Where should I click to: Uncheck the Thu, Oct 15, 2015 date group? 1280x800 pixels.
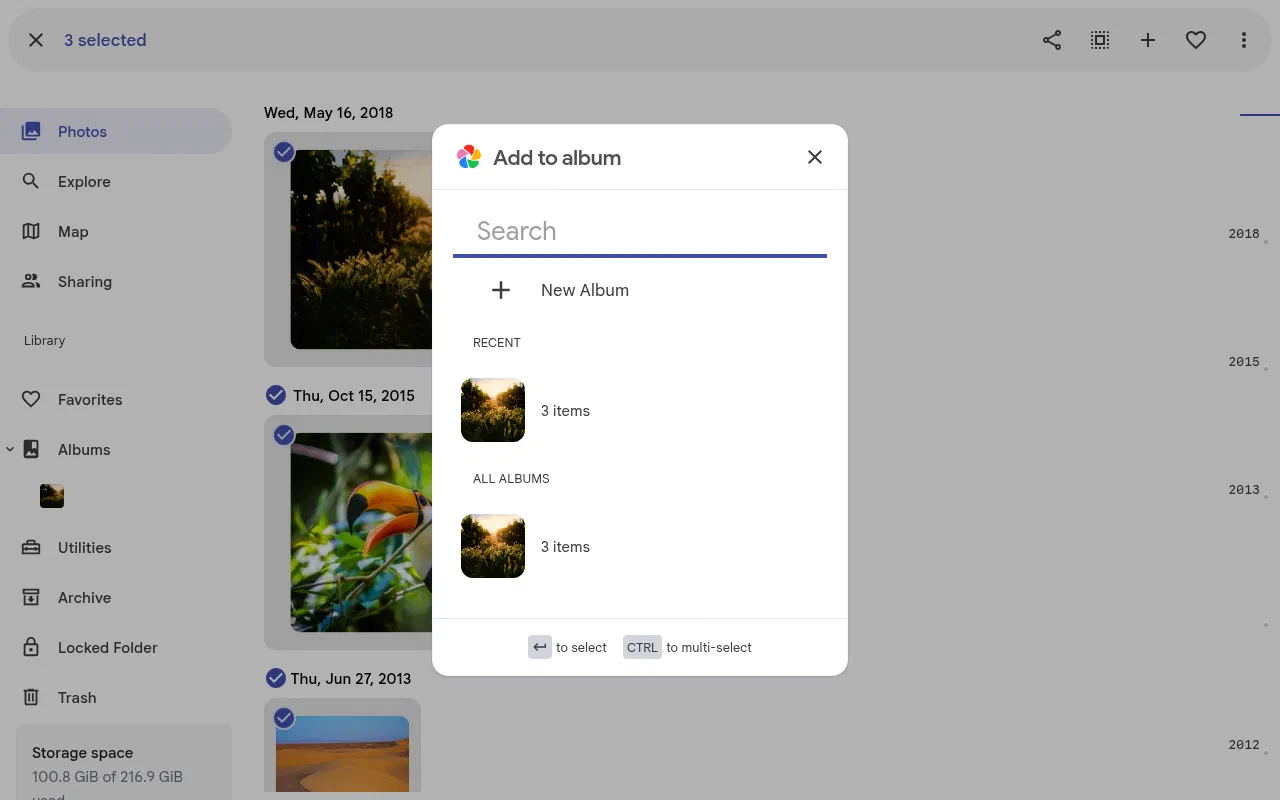276,395
